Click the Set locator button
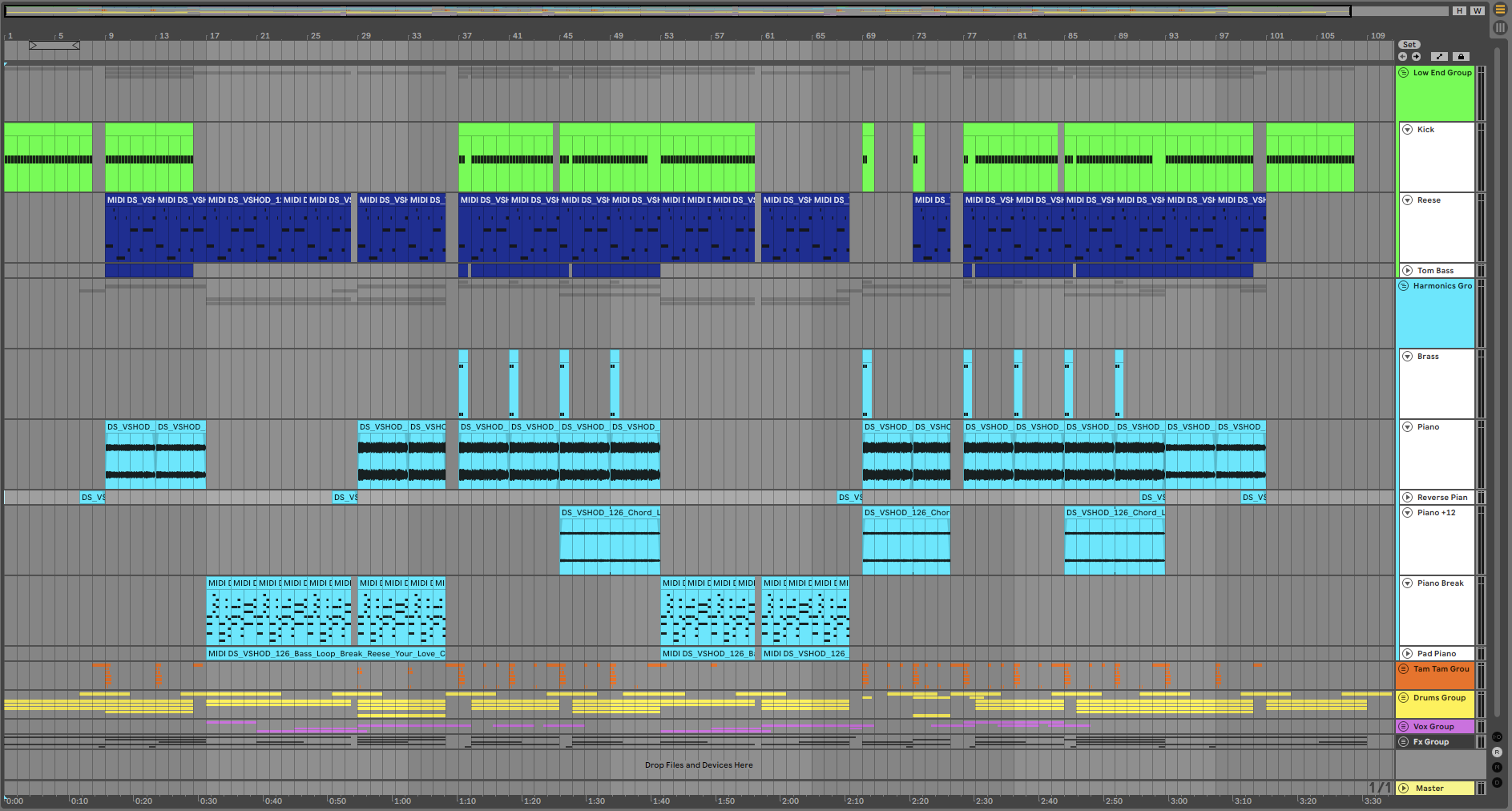Image resolution: width=1512 pixels, height=811 pixels. (x=1409, y=45)
